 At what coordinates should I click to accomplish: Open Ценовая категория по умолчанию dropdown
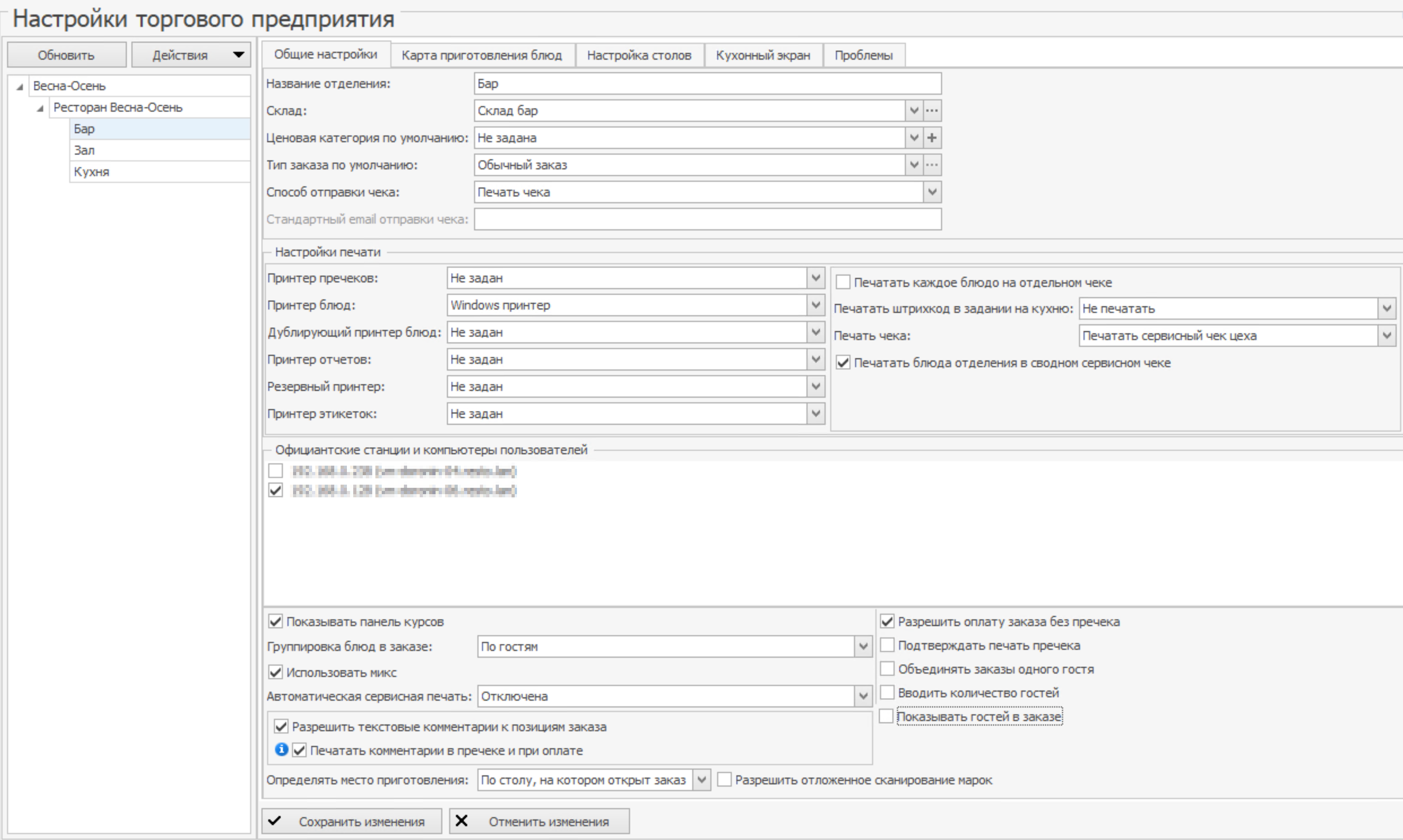[x=914, y=138]
